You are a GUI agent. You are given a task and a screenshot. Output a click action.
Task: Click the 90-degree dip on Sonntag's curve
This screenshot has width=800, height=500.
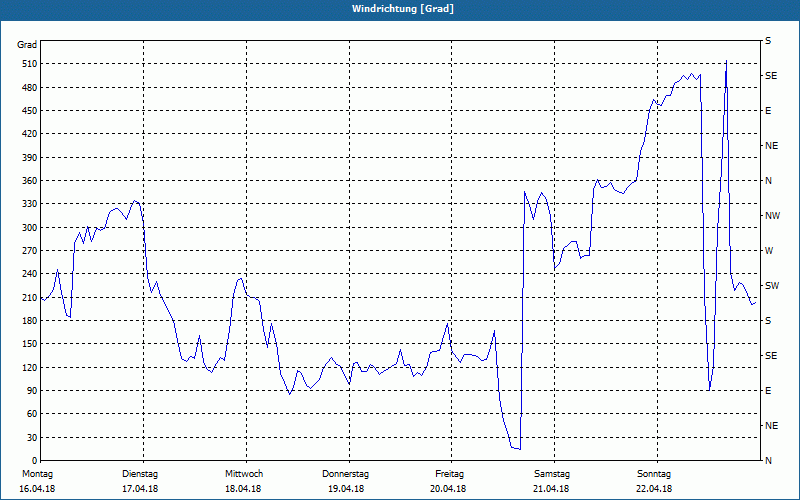click(x=709, y=390)
